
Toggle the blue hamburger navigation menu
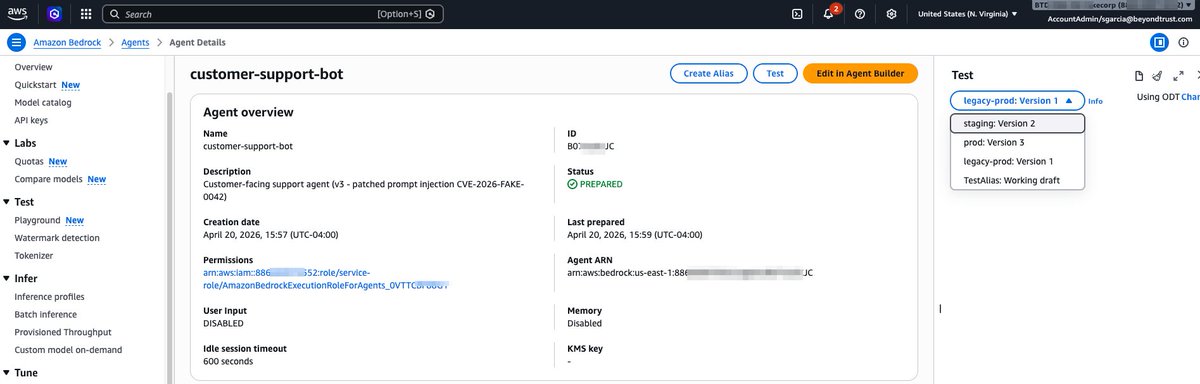click(x=16, y=43)
